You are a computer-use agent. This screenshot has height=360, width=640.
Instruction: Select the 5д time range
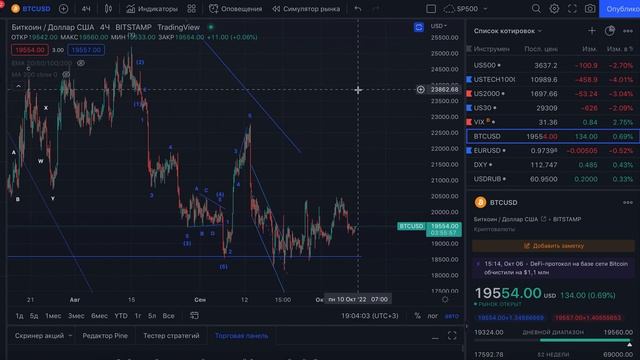coord(34,316)
